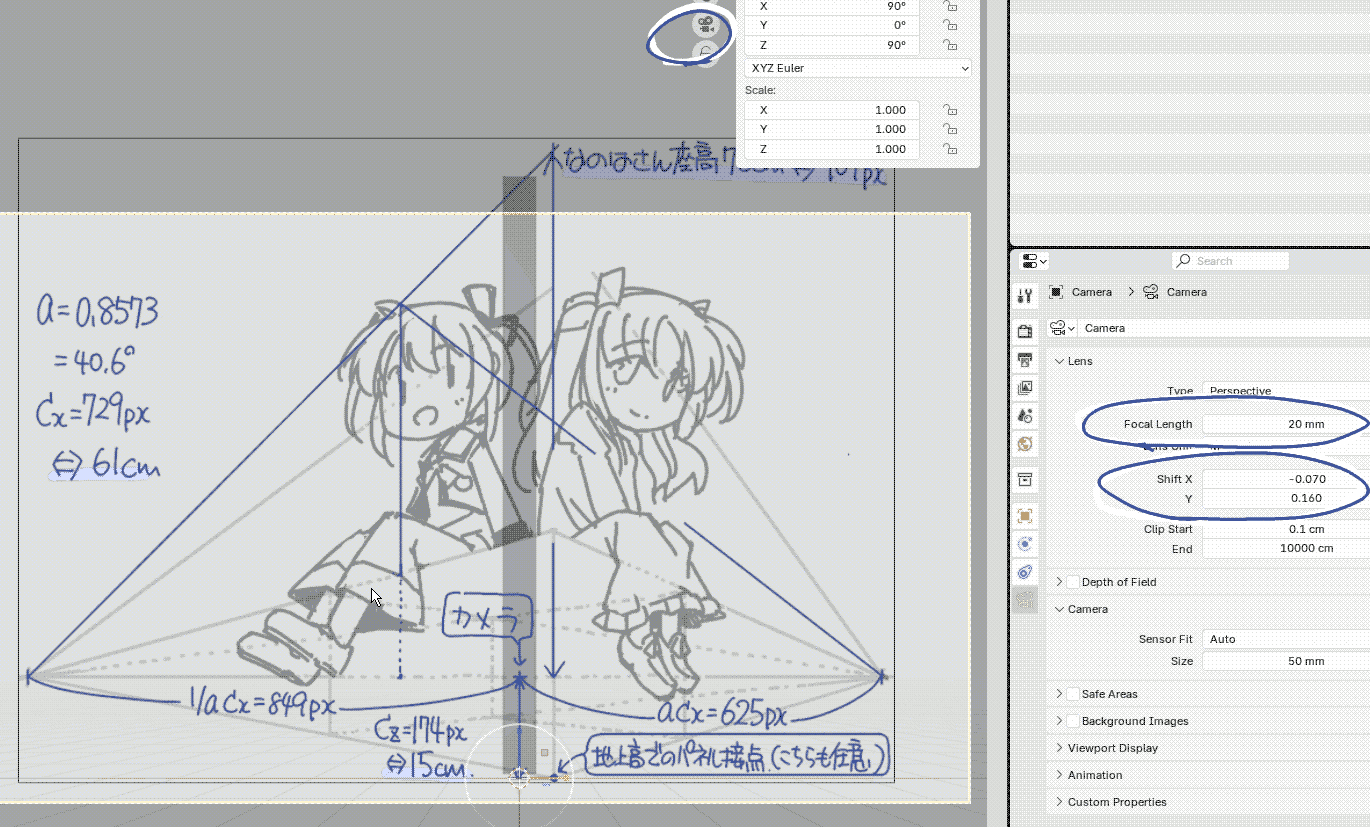This screenshot has width=1370, height=827.
Task: Click the Camera object icon in breadcrumb
Action: (x=1055, y=292)
